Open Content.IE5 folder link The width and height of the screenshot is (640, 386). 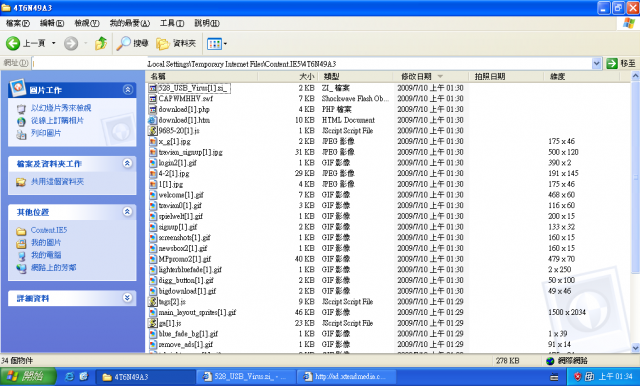pos(49,230)
